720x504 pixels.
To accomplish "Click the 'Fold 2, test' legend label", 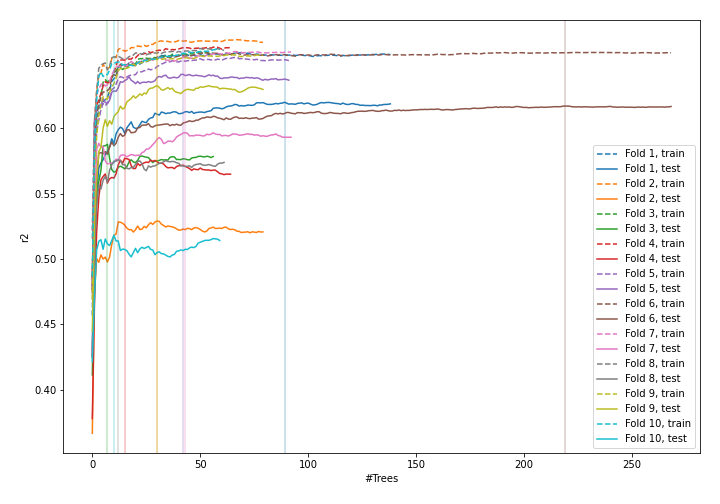I will [652, 198].
